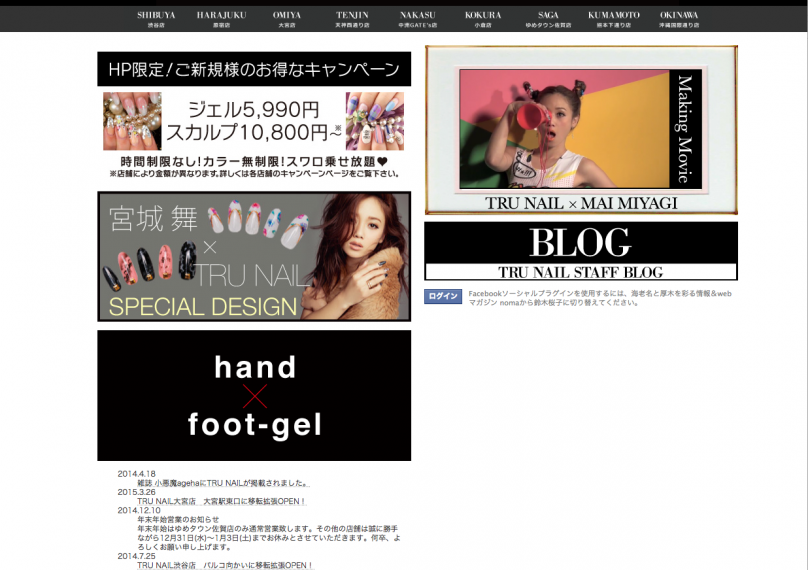Go to the OMIYA store page
The width and height of the screenshot is (808, 570).
[287, 19]
